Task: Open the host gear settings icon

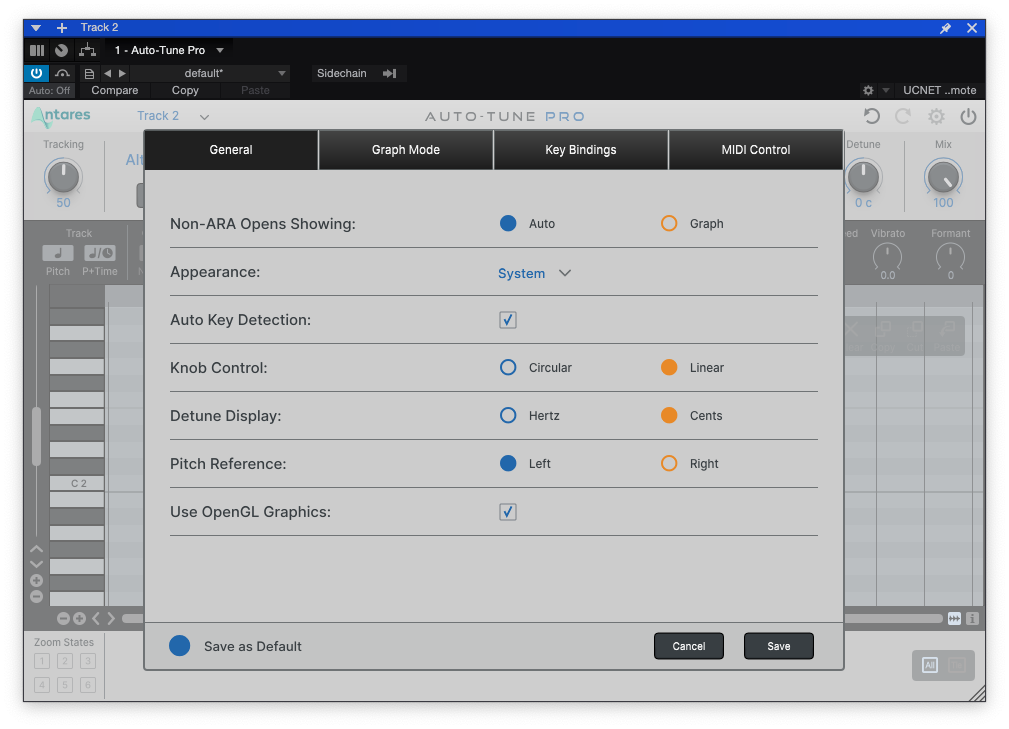Action: [868, 90]
